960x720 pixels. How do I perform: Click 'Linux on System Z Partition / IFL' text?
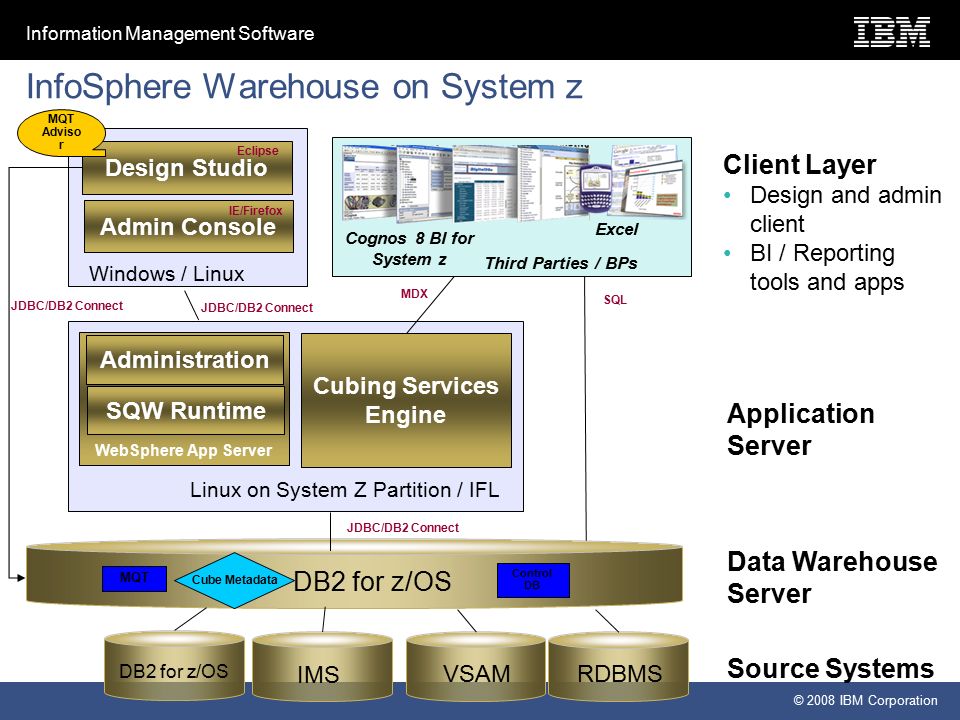(x=345, y=490)
